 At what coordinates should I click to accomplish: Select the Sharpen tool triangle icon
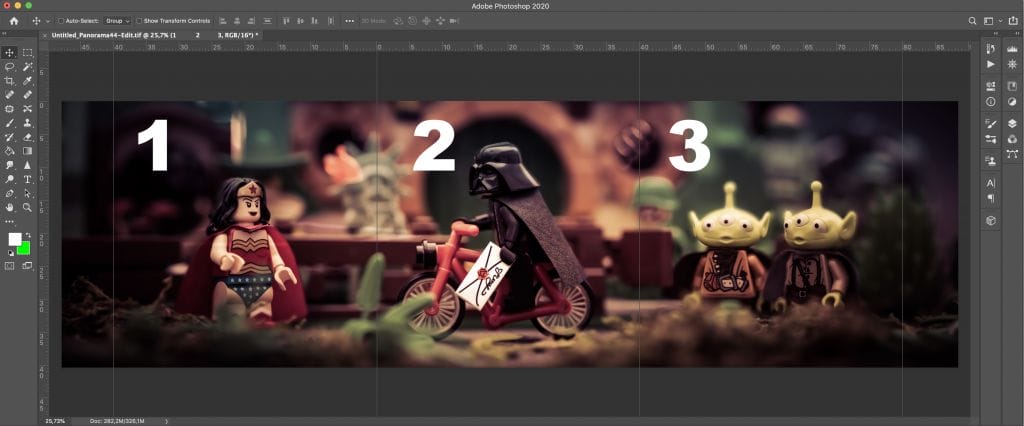tap(27, 165)
